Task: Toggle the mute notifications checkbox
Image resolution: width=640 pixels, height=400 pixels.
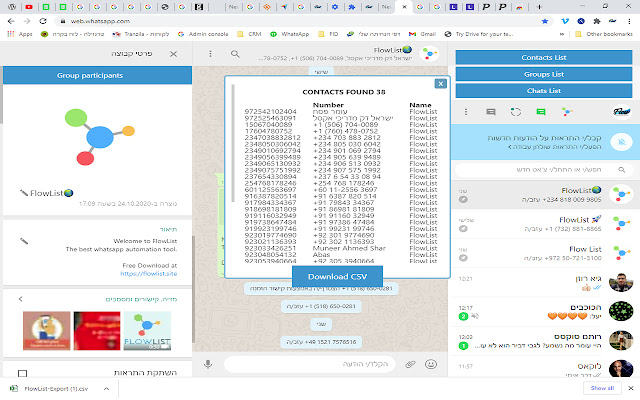Action: (22, 373)
